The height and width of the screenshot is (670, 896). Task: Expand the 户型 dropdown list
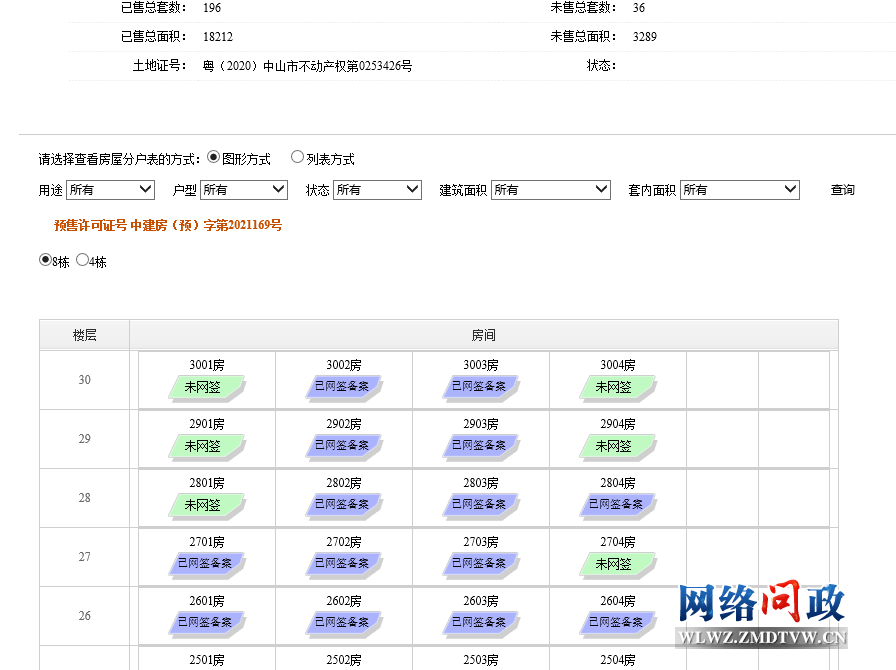(x=244, y=189)
